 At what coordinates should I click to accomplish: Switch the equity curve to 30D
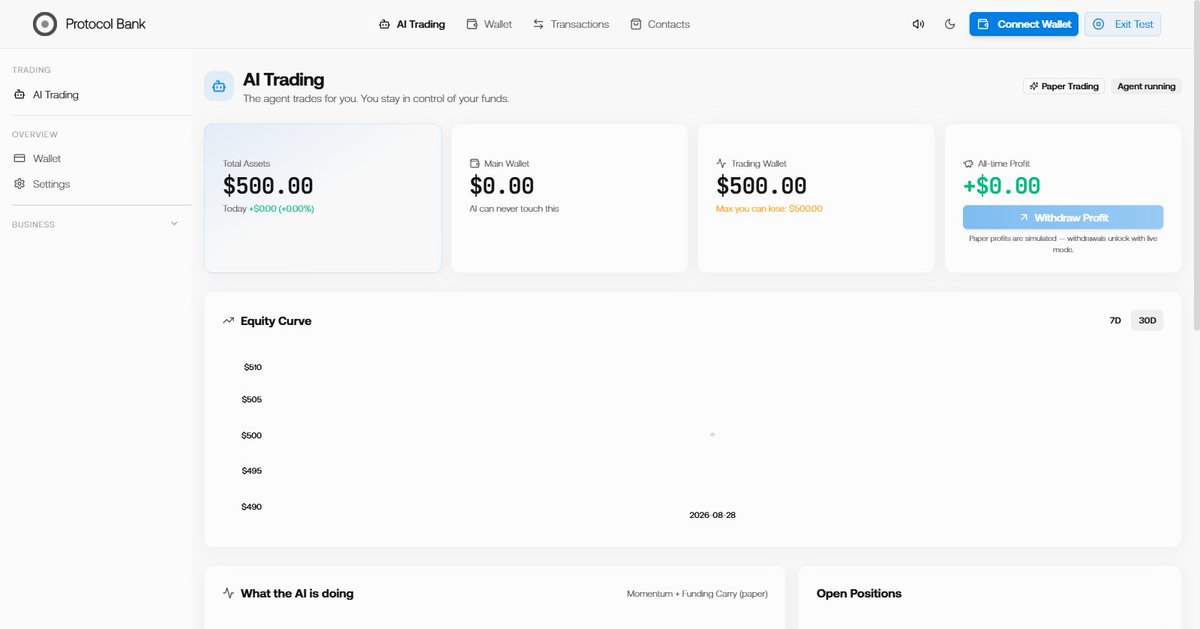(x=1147, y=321)
